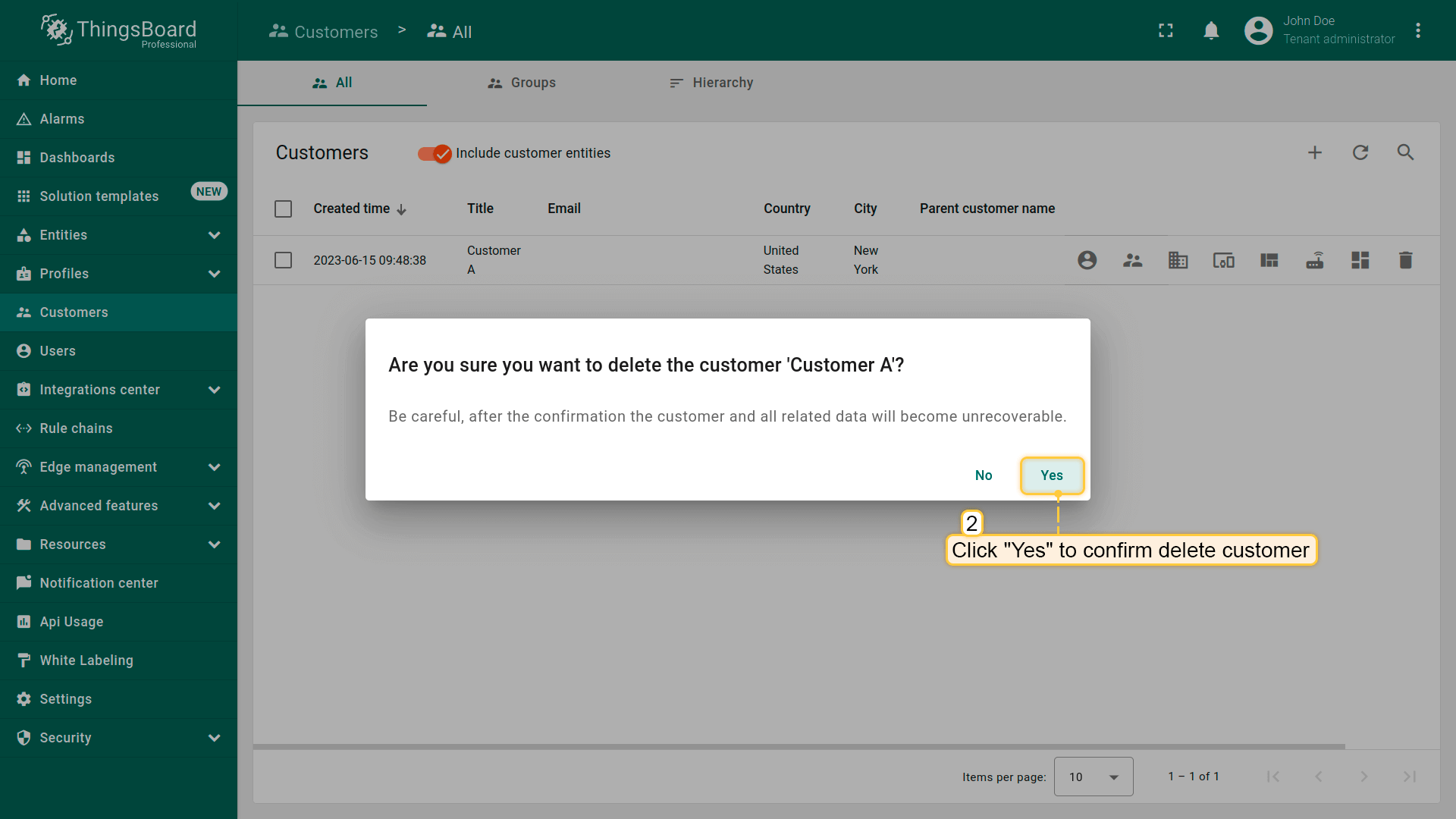Click the add customer plus icon
The image size is (1456, 819).
point(1315,152)
